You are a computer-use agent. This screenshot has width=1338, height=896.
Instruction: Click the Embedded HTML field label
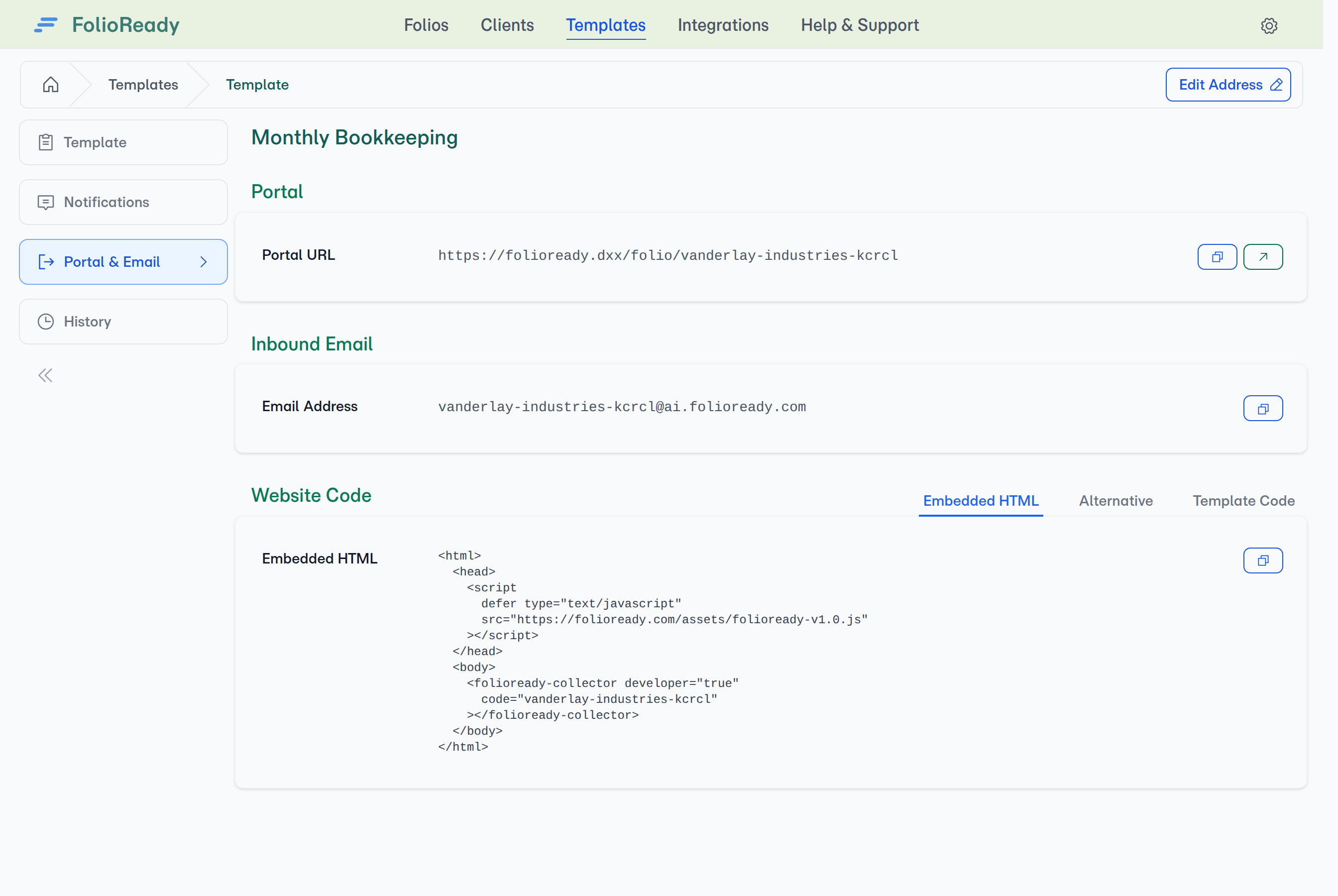[320, 559]
